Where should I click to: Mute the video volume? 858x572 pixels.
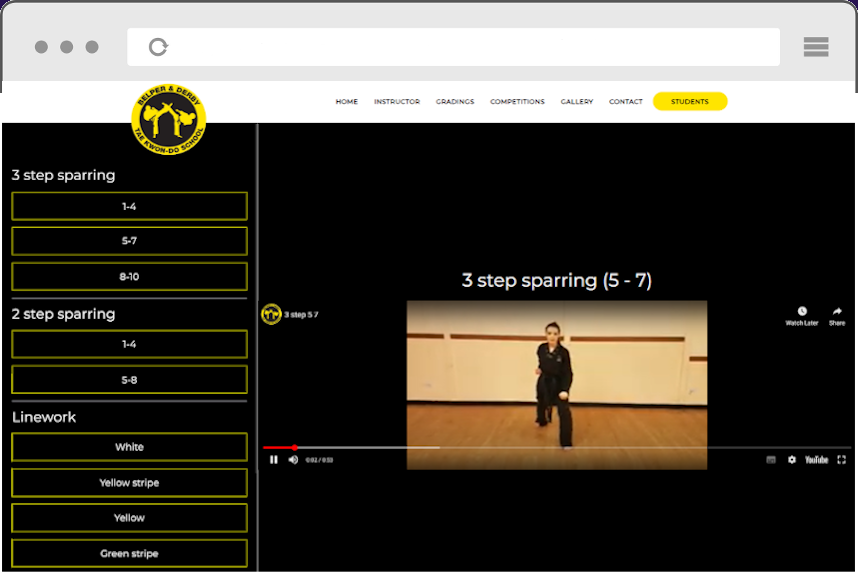(x=293, y=460)
